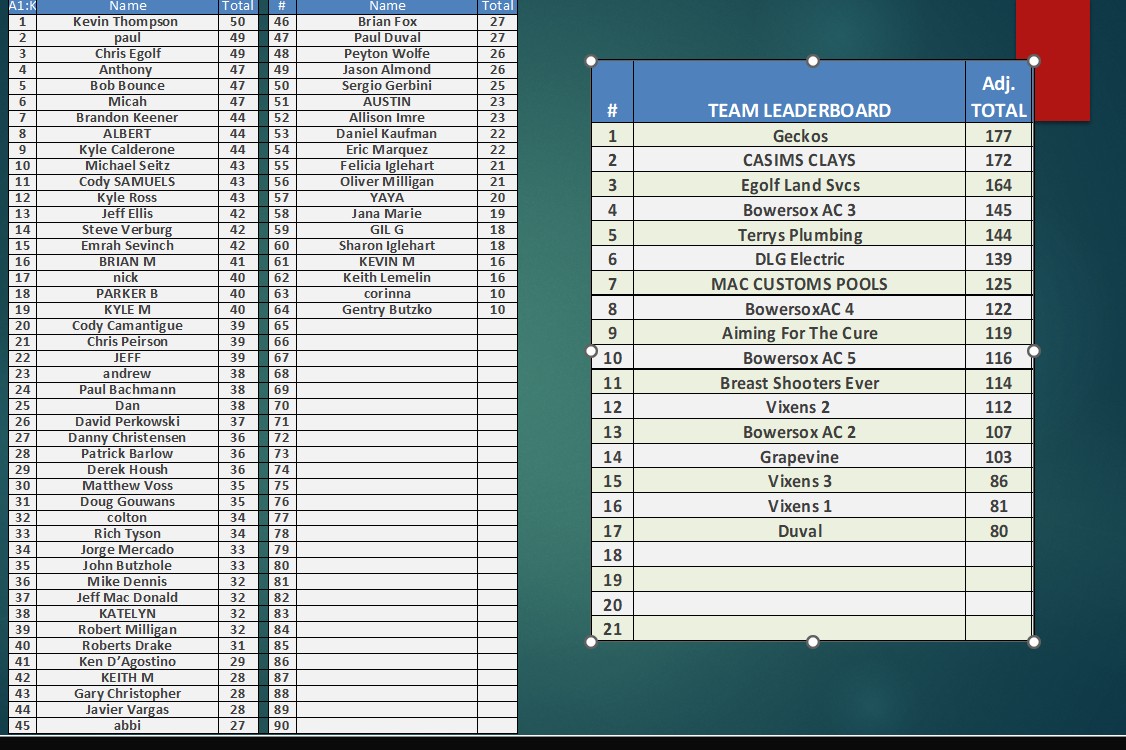Click the Adj. TOTAL column header
The height and width of the screenshot is (750, 1126).
pos(998,97)
